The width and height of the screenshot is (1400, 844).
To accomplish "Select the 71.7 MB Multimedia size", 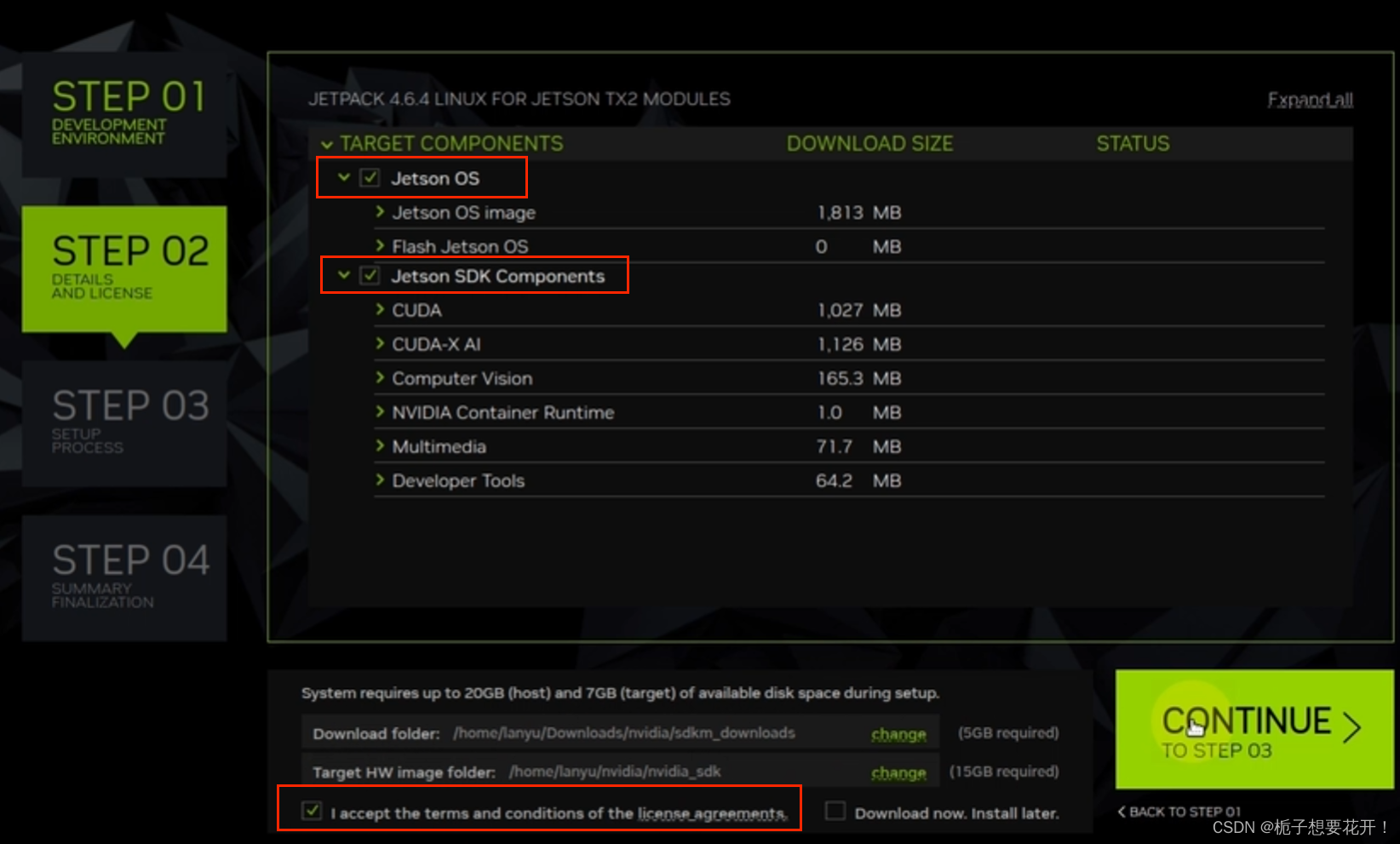I will click(859, 446).
